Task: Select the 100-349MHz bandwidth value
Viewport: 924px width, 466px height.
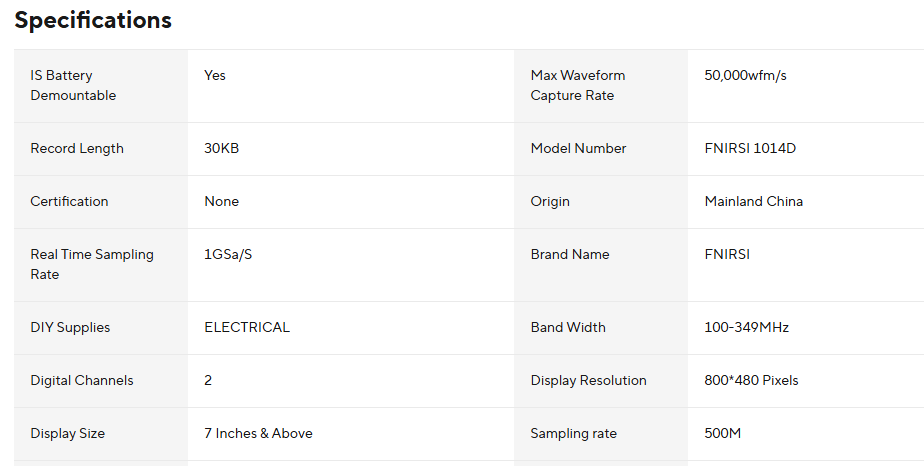Action: pos(746,327)
